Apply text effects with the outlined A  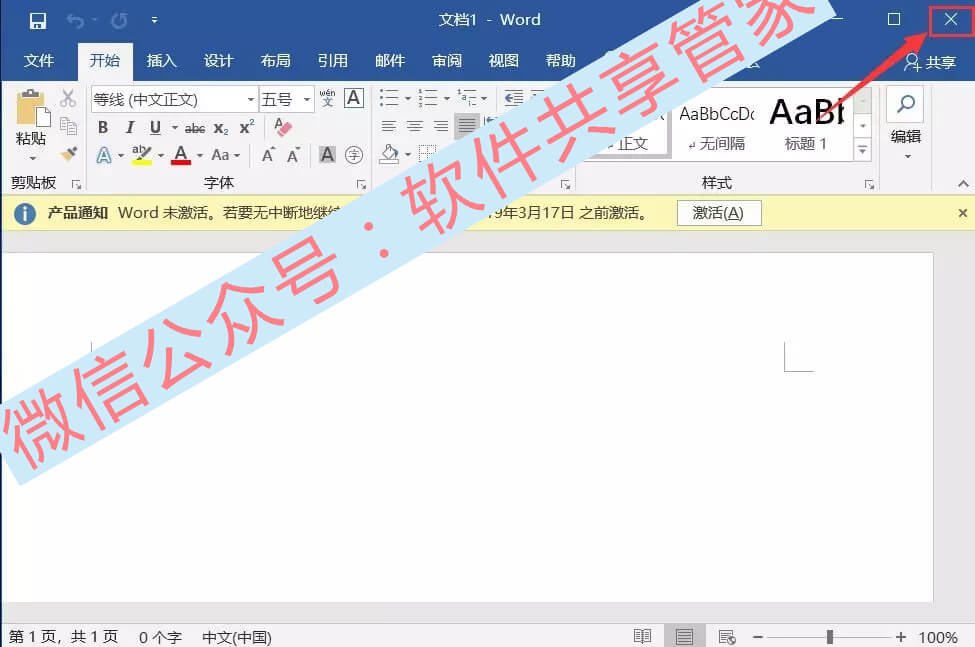click(x=104, y=155)
